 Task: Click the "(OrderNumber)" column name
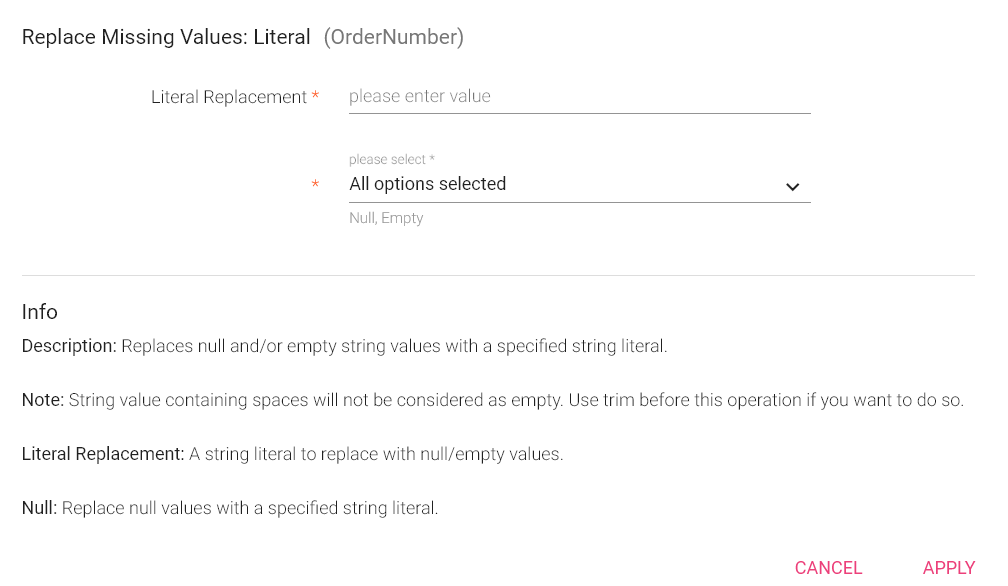click(x=394, y=37)
